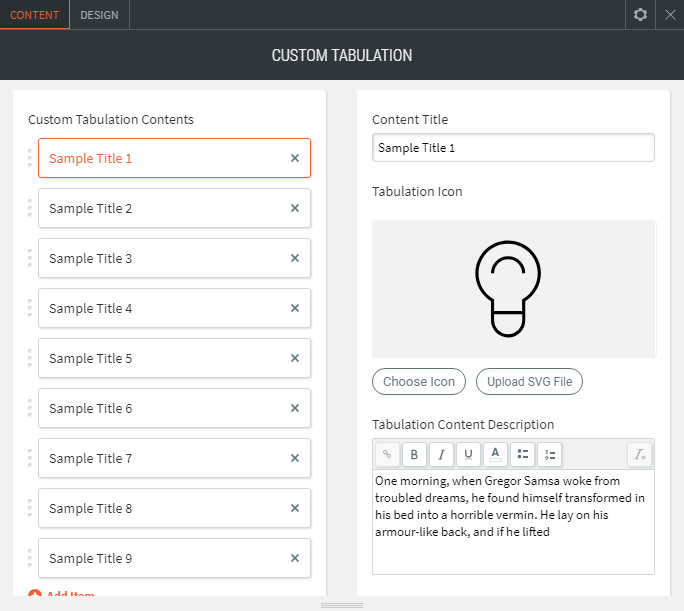The image size is (684, 611).
Task: Select Sample Title 7 in the list
Action: [x=160, y=458]
